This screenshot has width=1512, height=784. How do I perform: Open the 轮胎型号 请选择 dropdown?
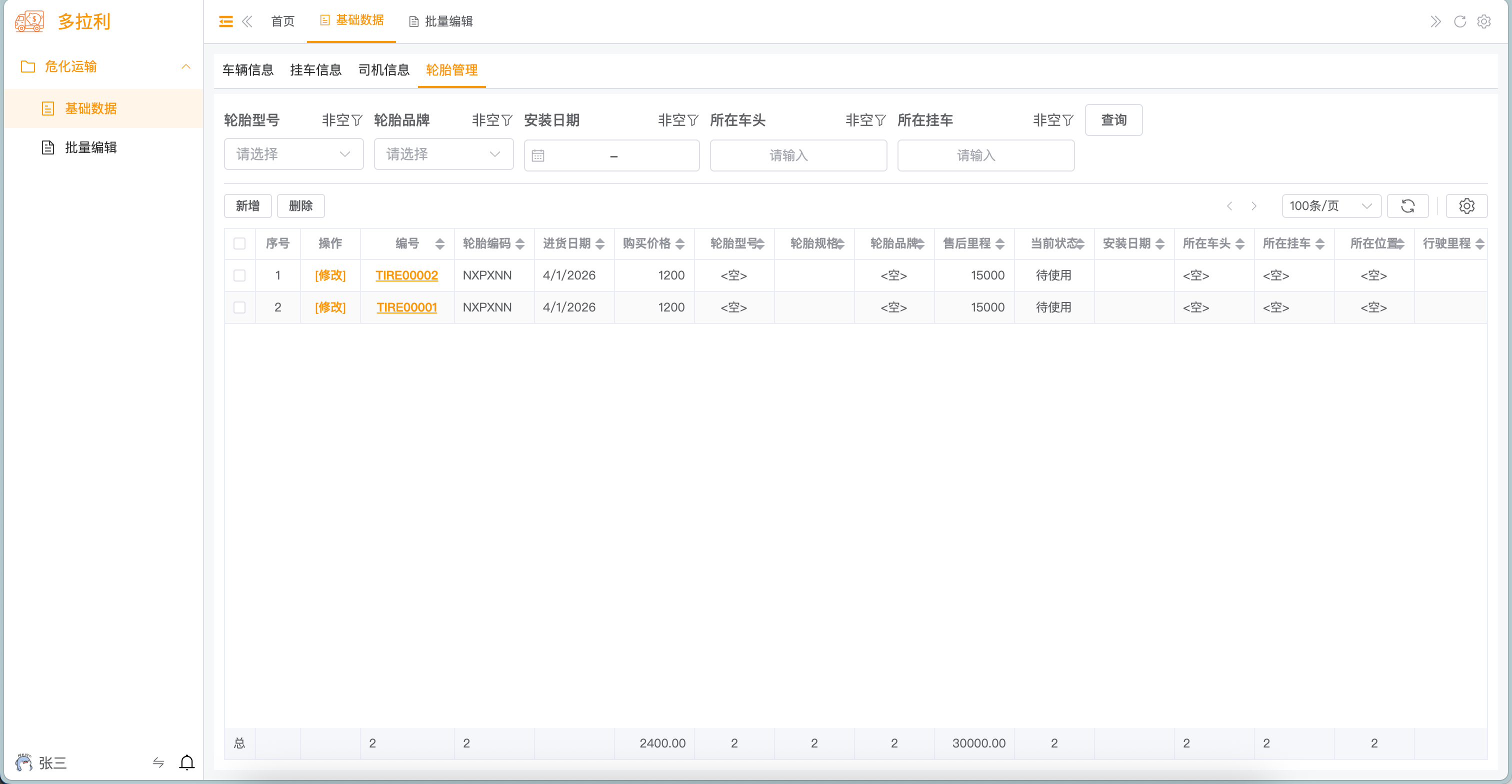click(293, 153)
